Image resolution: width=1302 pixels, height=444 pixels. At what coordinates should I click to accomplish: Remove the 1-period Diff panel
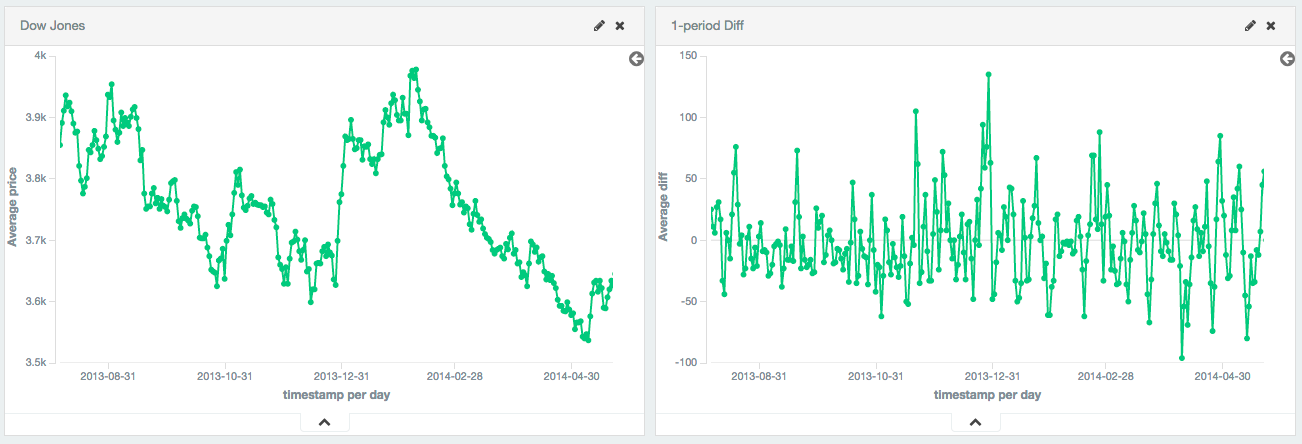pos(1271,25)
